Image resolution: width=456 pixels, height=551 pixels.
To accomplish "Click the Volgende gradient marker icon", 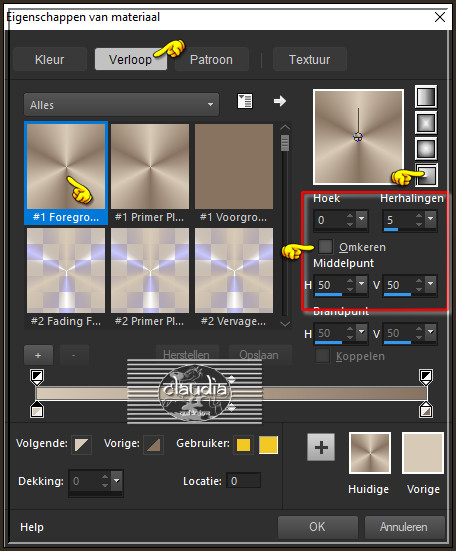I will point(82,445).
